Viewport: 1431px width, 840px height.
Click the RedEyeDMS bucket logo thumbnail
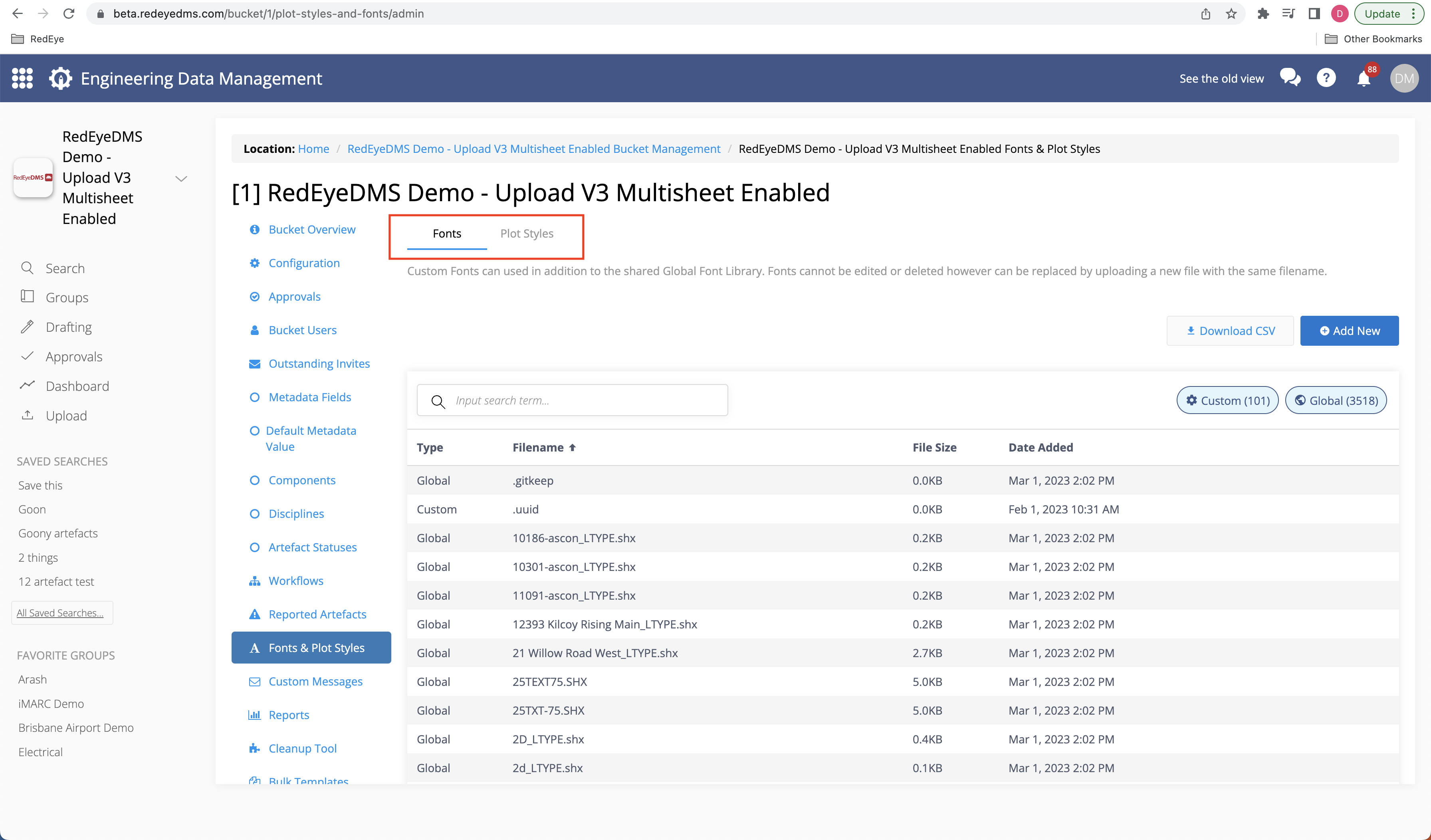(x=33, y=177)
